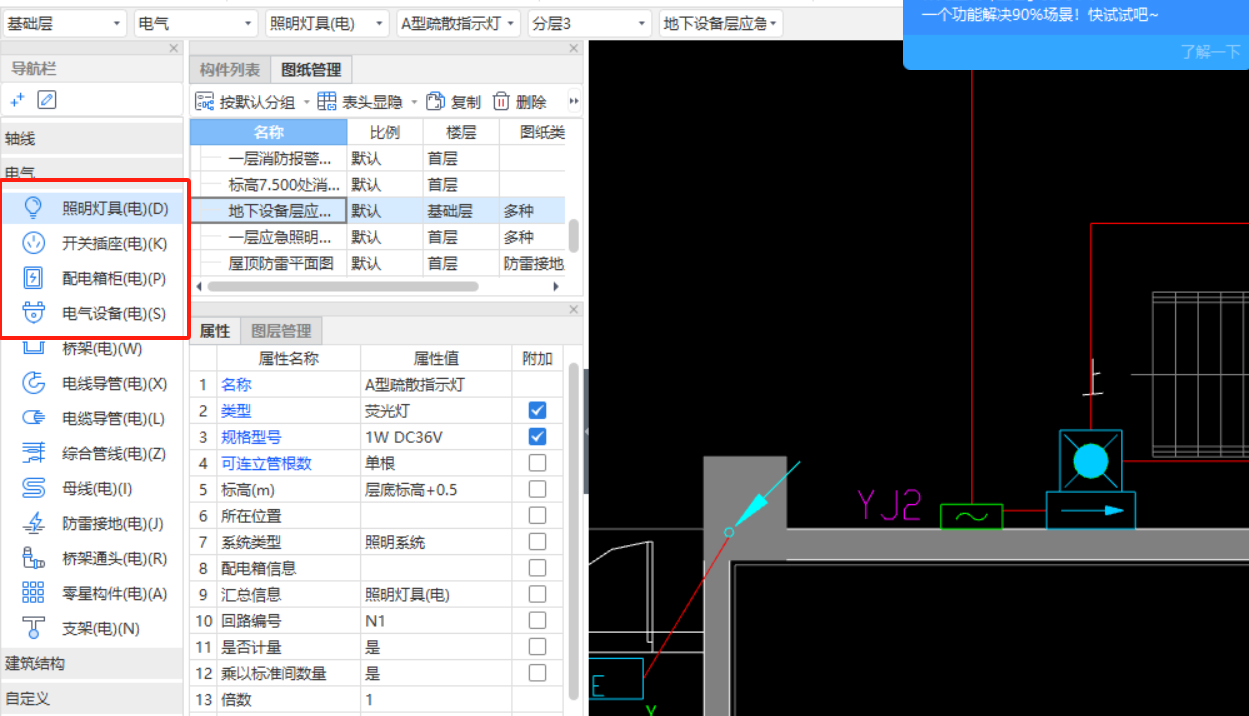Open the A型疏散指示灯 dropdown
The width and height of the screenshot is (1249, 716).
459,23
